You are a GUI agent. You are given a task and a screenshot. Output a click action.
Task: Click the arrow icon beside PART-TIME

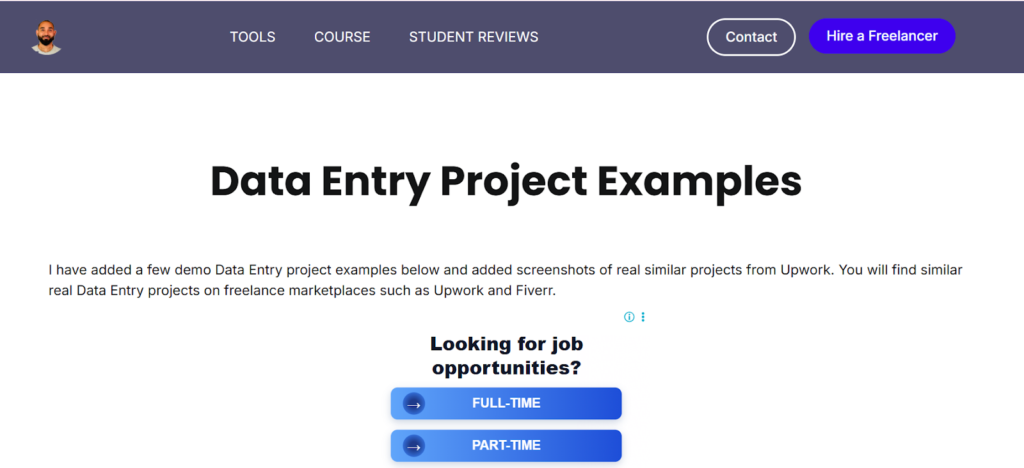click(414, 446)
